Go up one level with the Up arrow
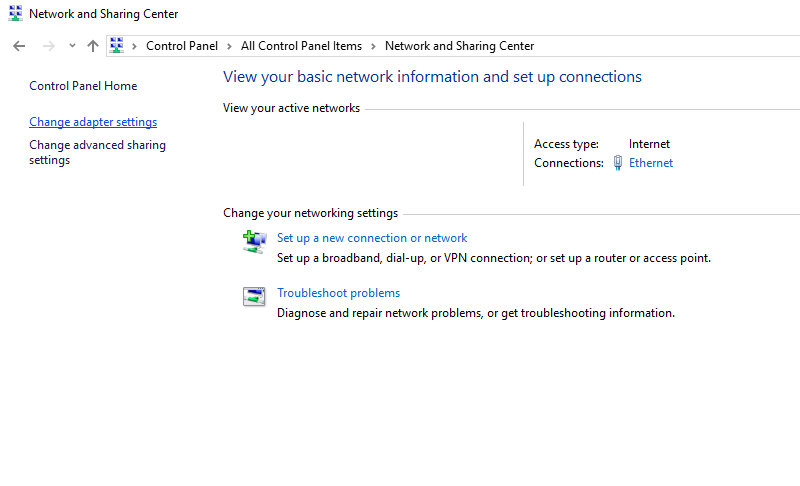Screen dimensions: 800x486 coord(93,46)
